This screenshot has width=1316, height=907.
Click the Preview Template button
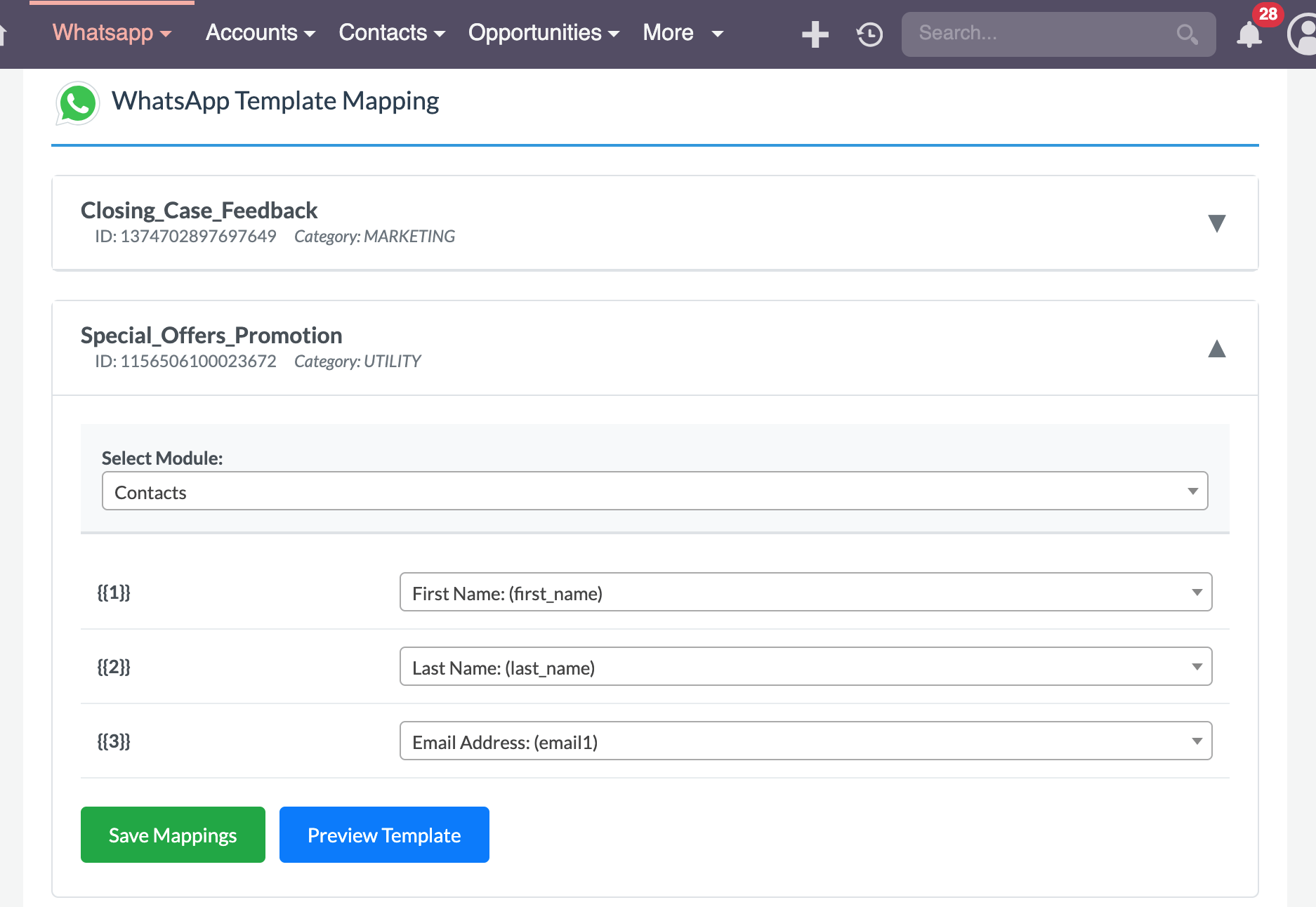click(x=384, y=835)
